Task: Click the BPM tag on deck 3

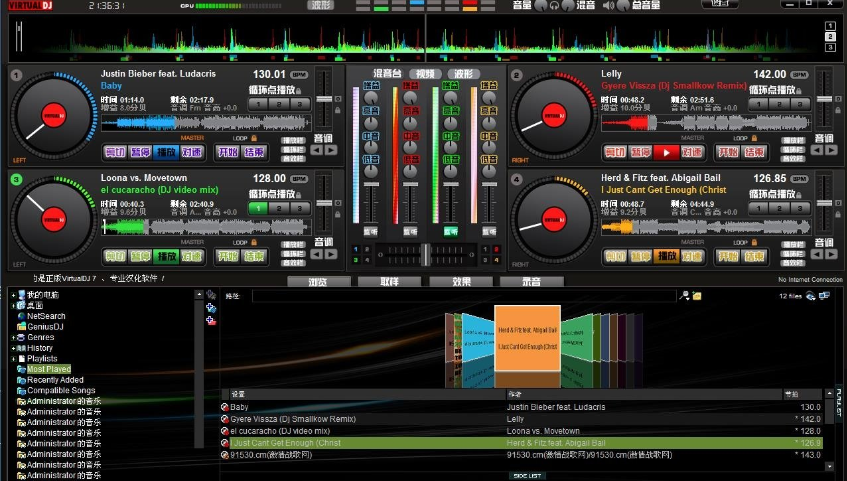Action: coord(299,178)
